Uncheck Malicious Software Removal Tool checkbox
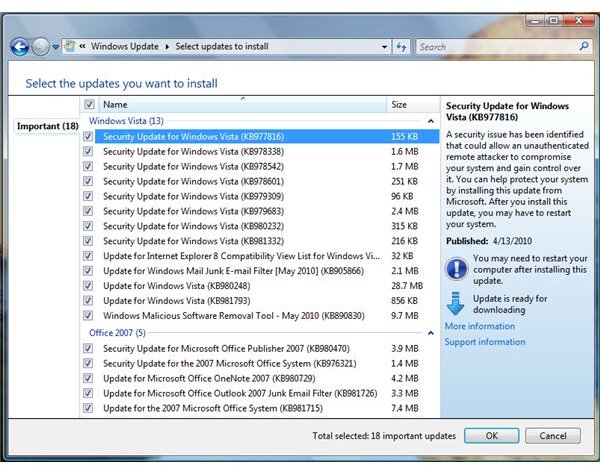 (88, 316)
